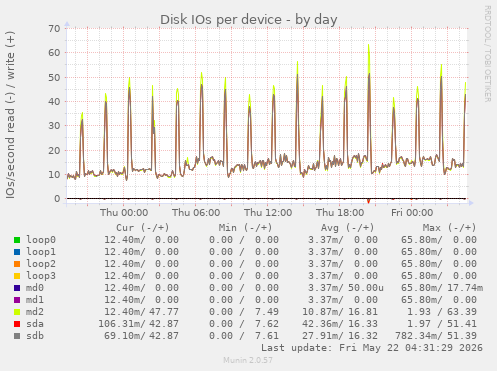Click the 'Thu 12:00' x-axis label

pos(268,213)
